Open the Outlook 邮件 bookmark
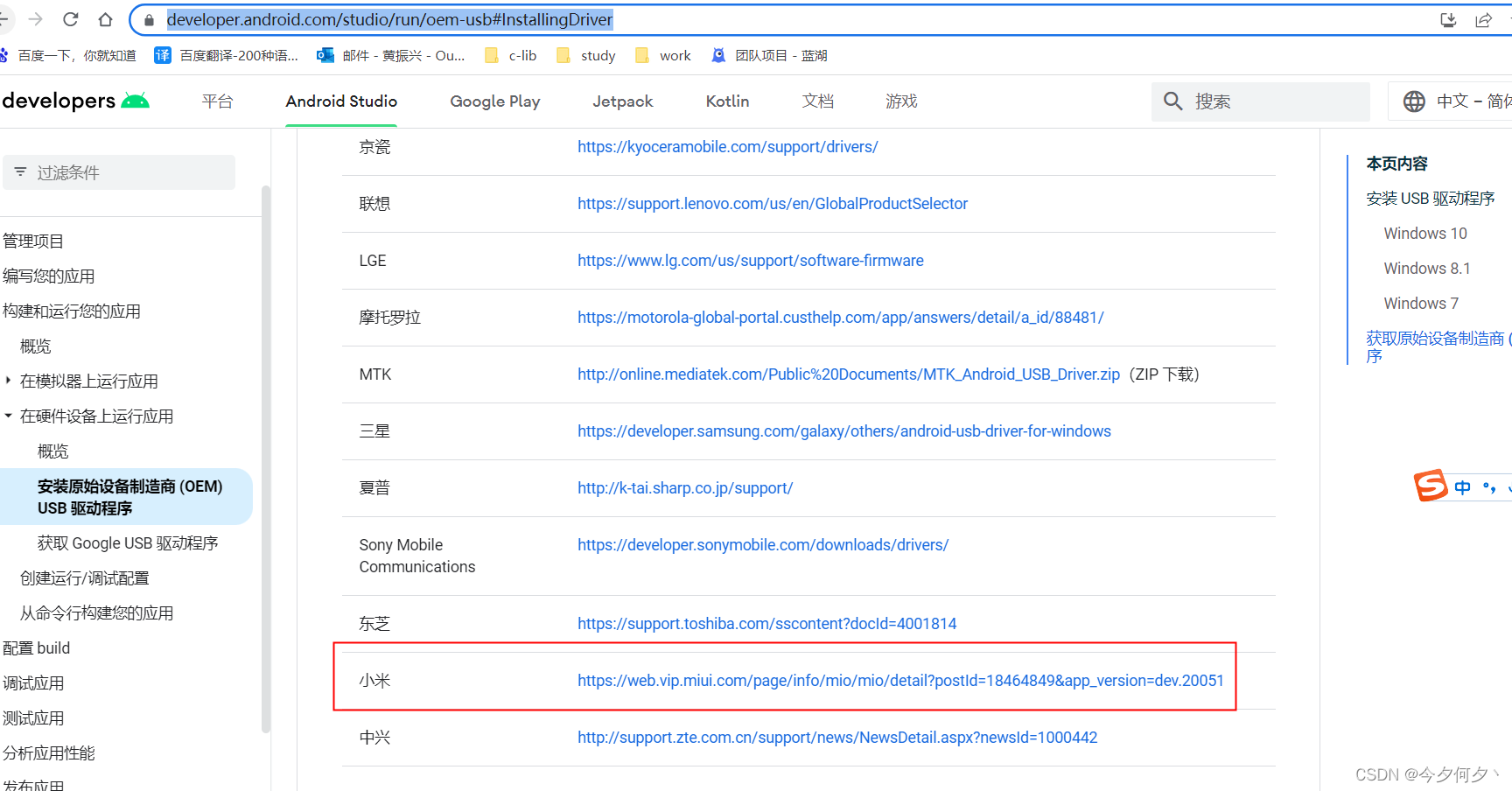The image size is (1512, 791). coord(391,55)
